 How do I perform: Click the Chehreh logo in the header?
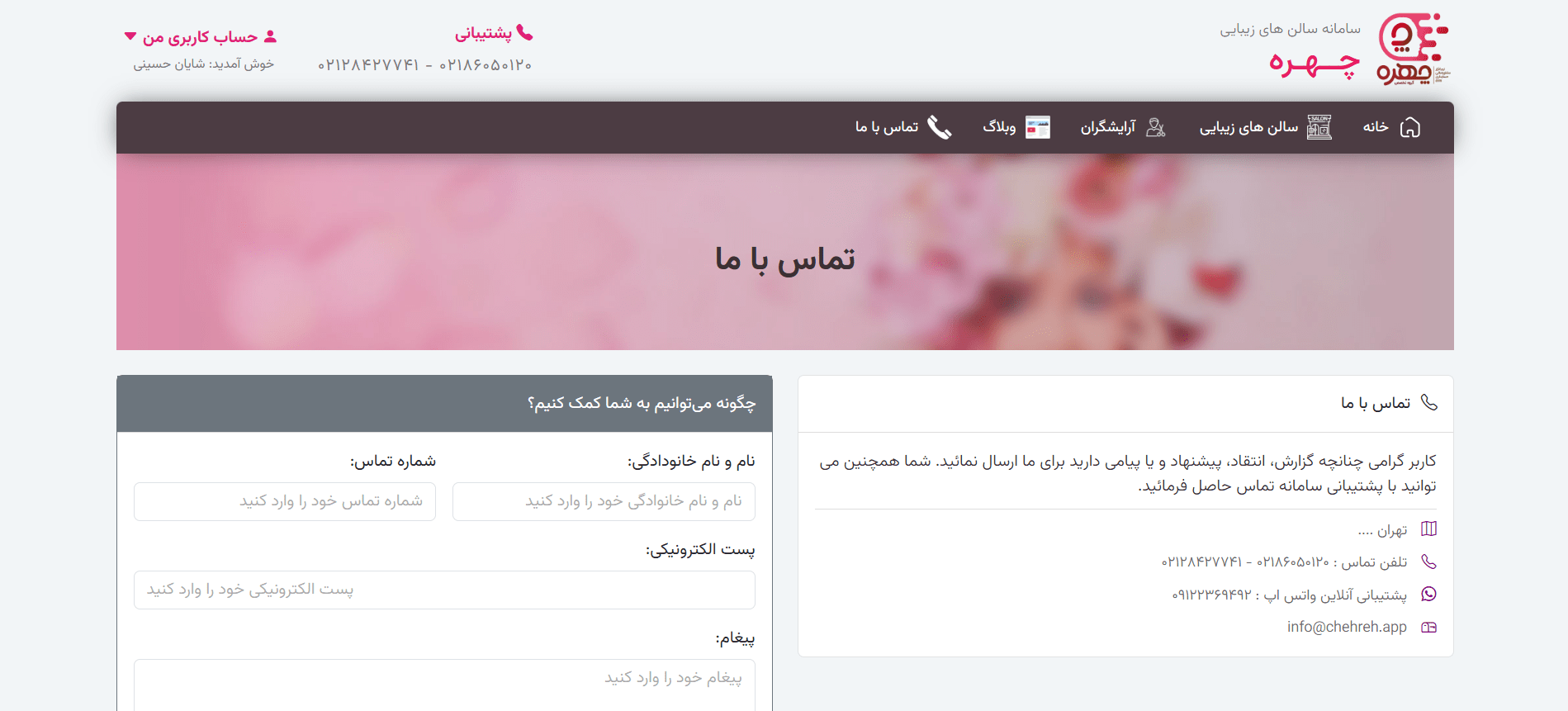(1413, 49)
